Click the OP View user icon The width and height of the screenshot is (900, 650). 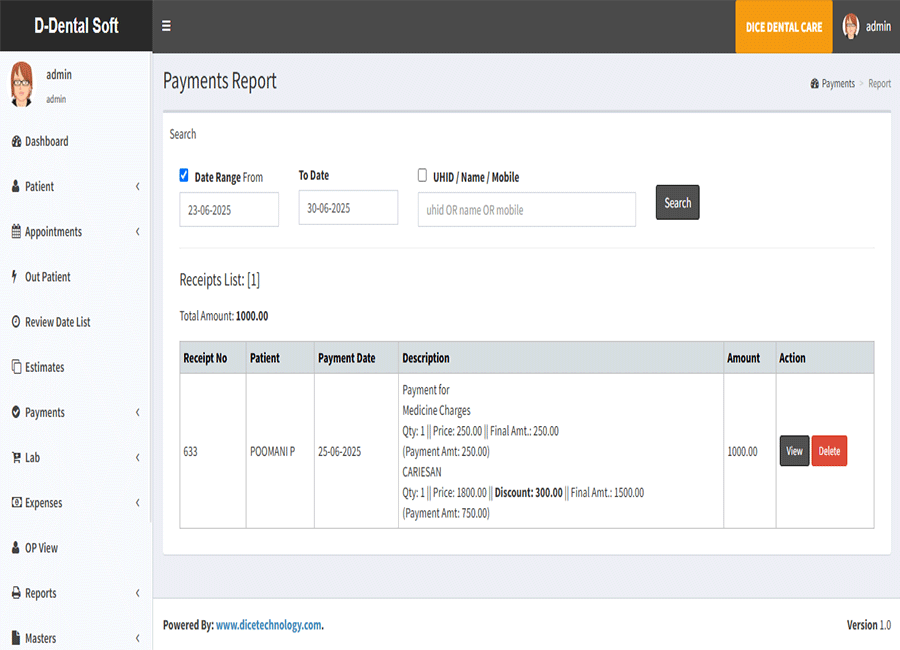[x=16, y=548]
